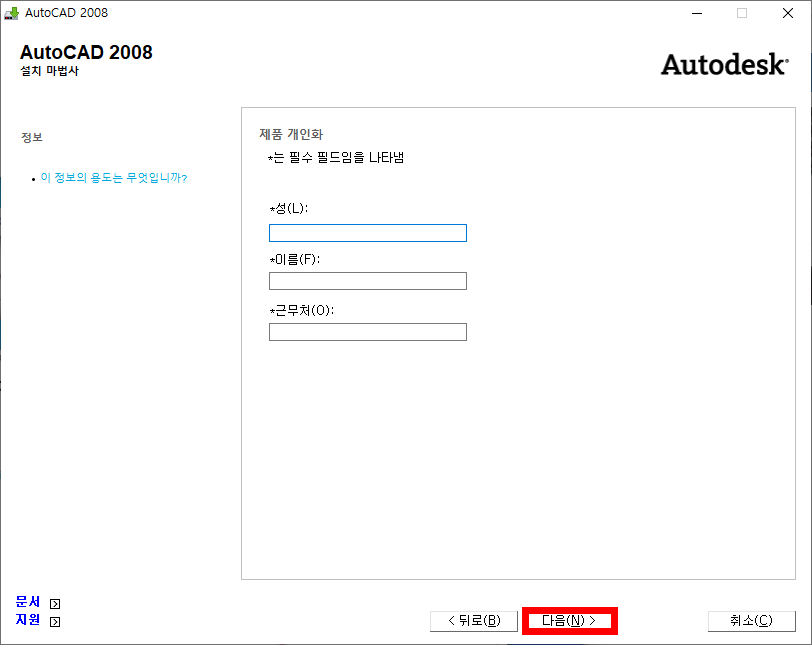Open the 지원 support link
812x645 pixels.
tap(27, 619)
